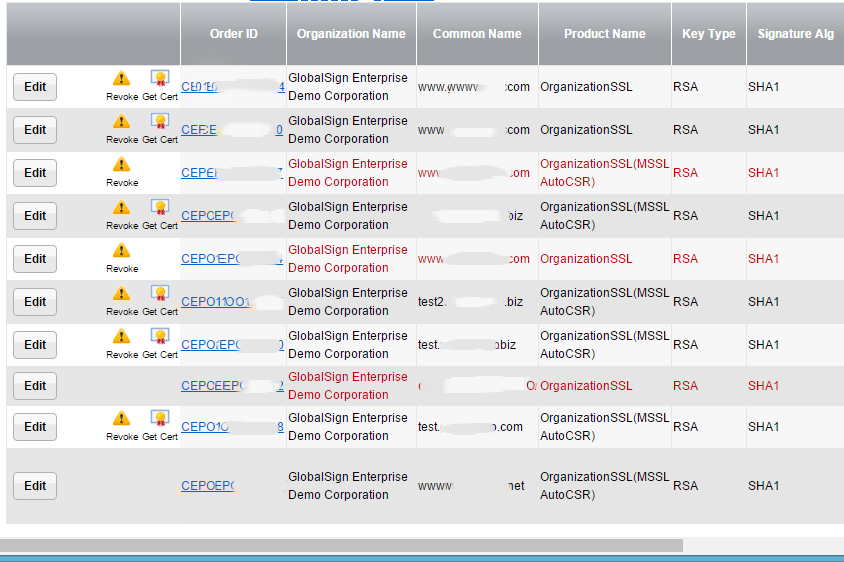
Task: Click Get Cert icon in the second row
Action: point(159,122)
